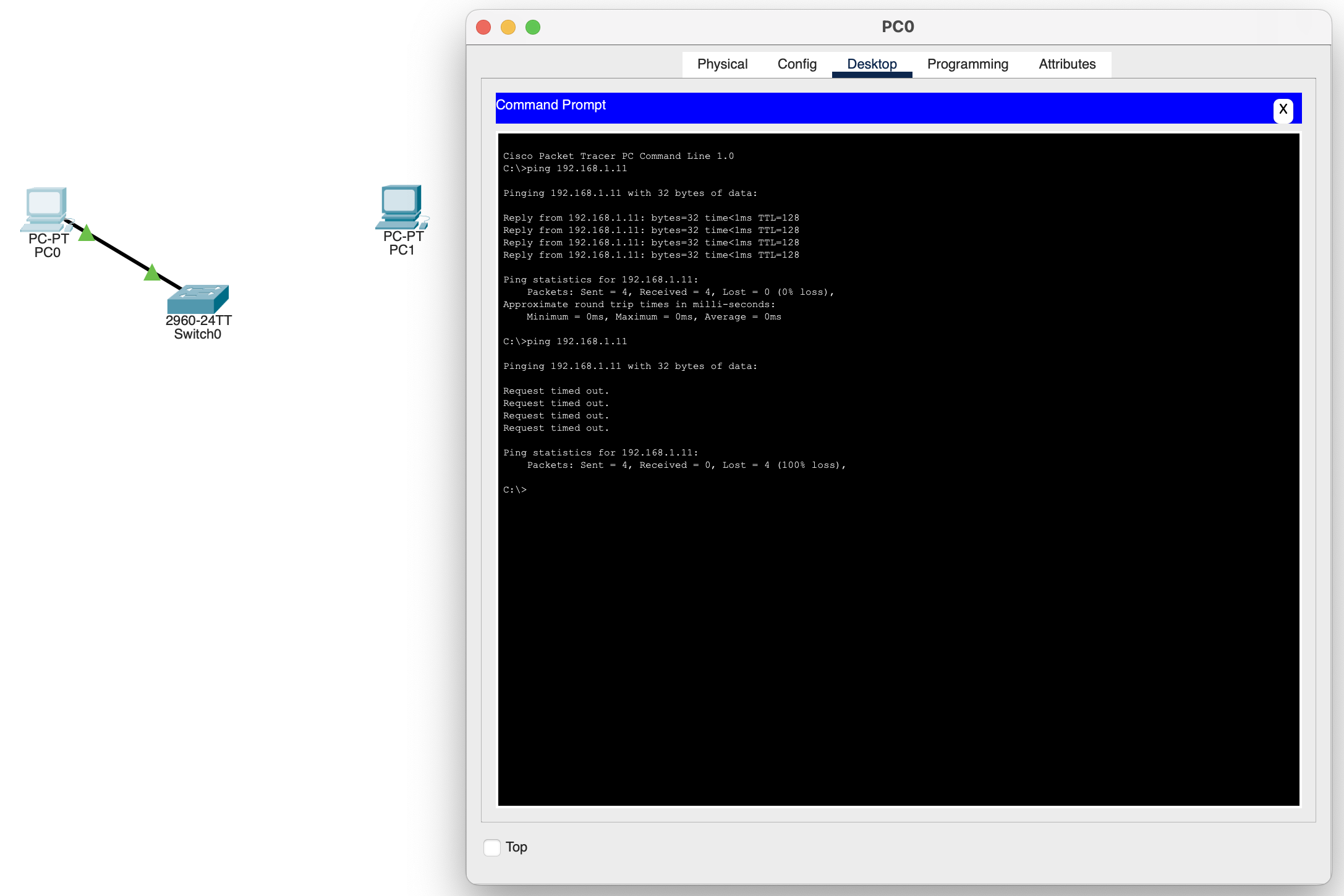Image resolution: width=1344 pixels, height=896 pixels.
Task: Select the 2960-24TT Switch0 device icon
Action: (198, 299)
